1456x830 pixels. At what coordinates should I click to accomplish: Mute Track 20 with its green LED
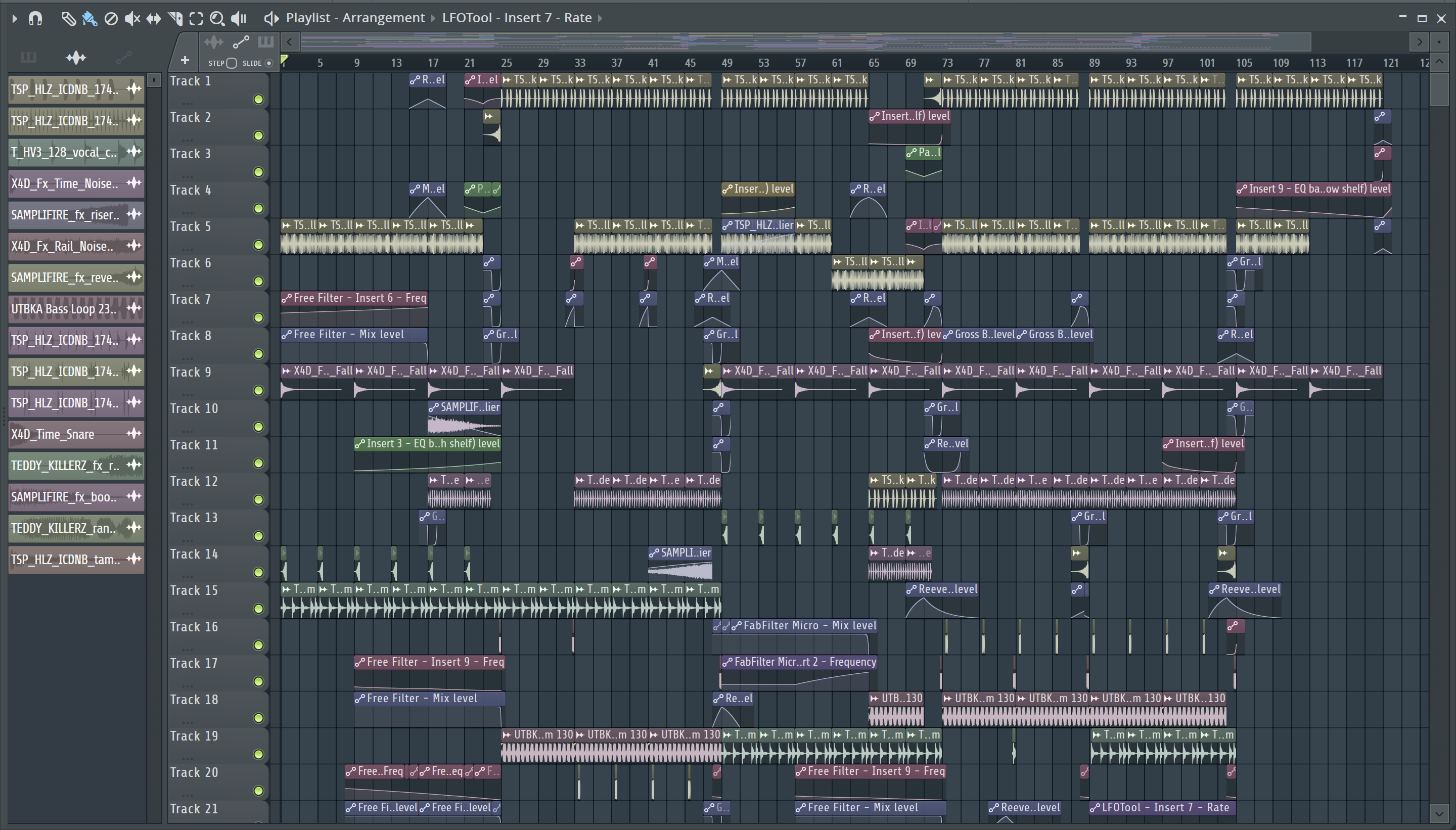258,791
